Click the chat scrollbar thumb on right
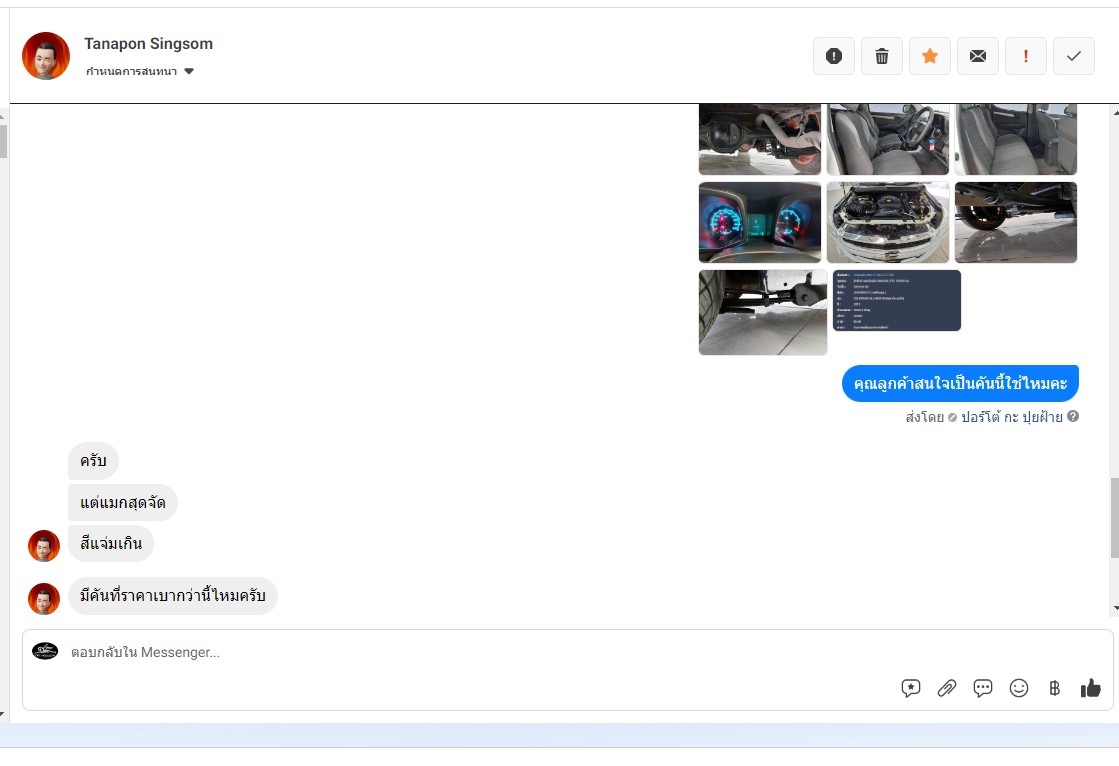This screenshot has height=766, width=1119. click(x=1115, y=518)
